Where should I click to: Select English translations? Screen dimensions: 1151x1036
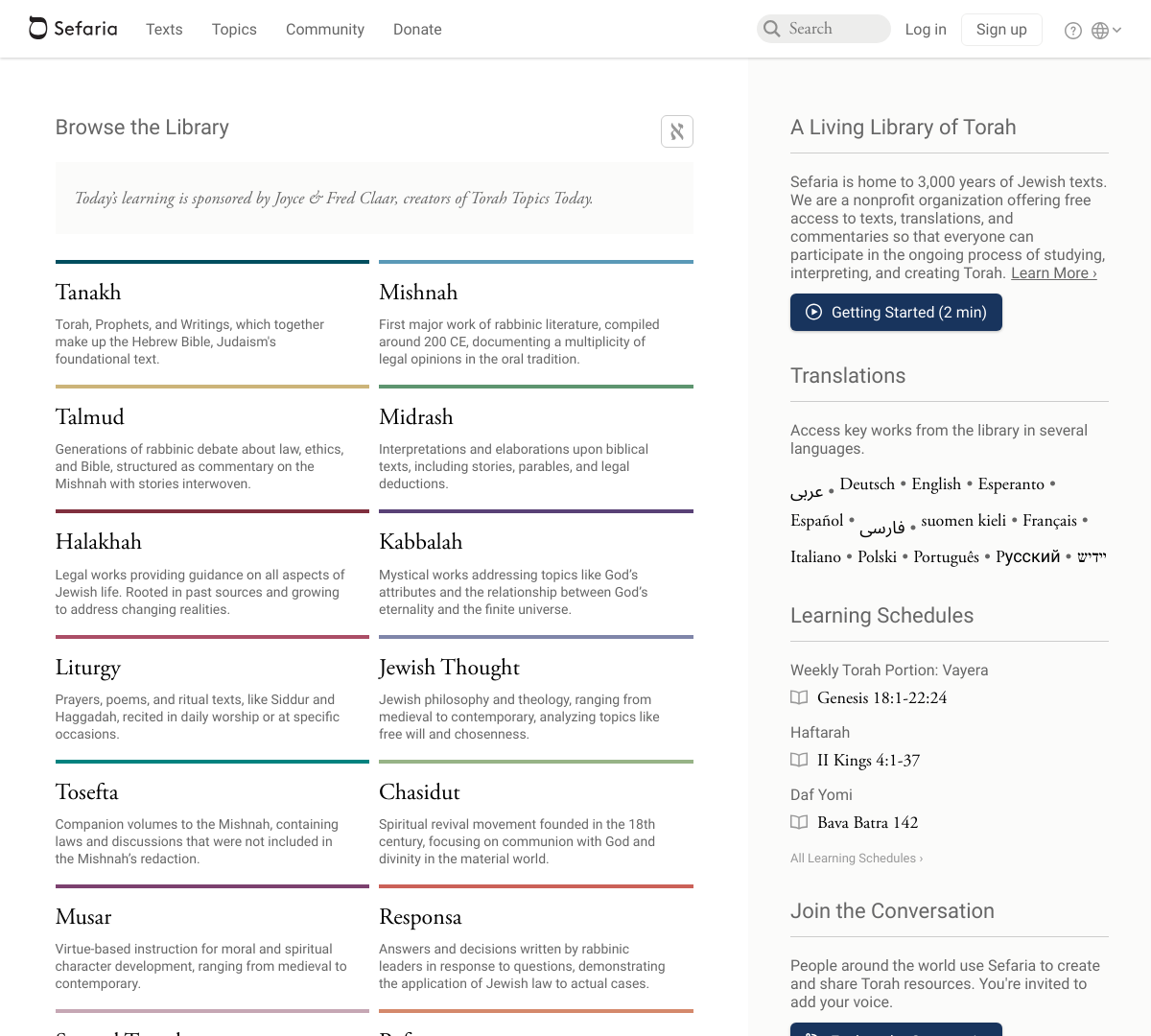[936, 484]
